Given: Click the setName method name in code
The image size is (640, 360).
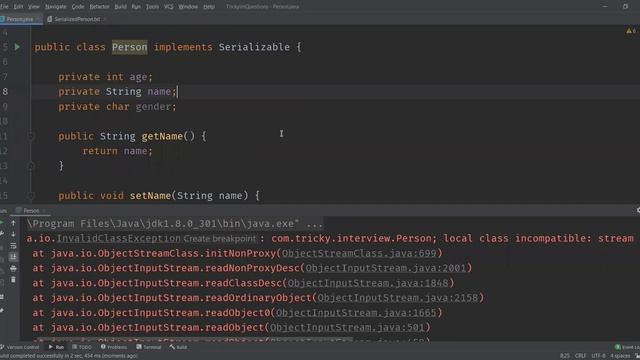Looking at the screenshot, I should pyautogui.click(x=150, y=196).
